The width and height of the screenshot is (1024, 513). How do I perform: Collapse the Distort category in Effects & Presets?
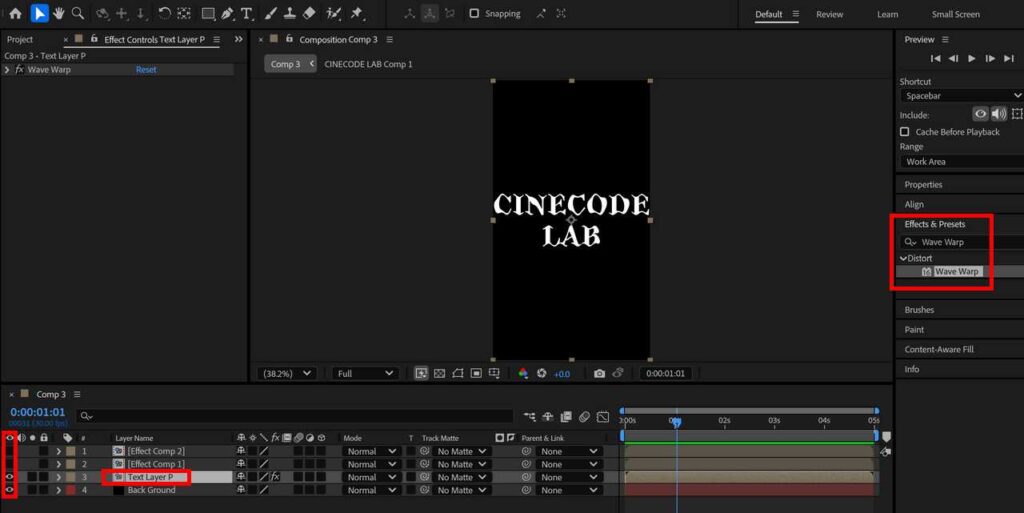click(903, 258)
